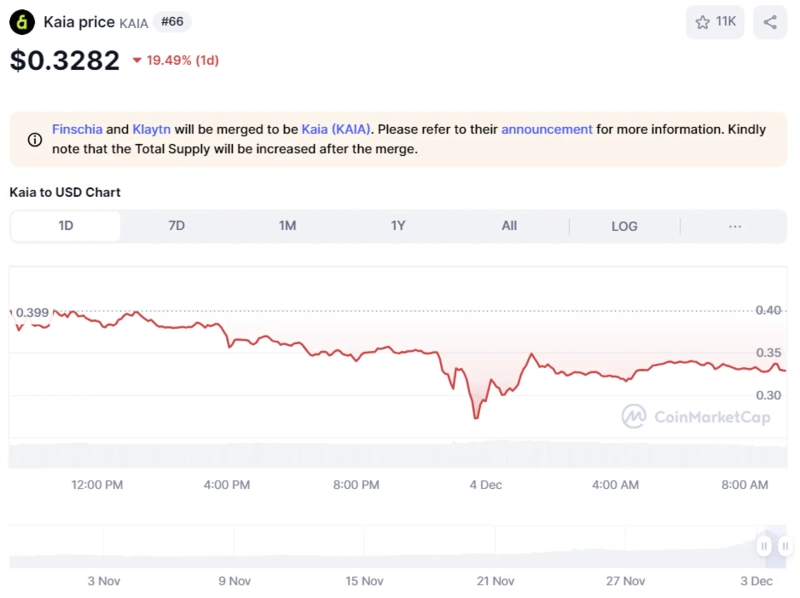This screenshot has height=598, width=800.
Task: Open the share icon button
Action: pos(770,22)
